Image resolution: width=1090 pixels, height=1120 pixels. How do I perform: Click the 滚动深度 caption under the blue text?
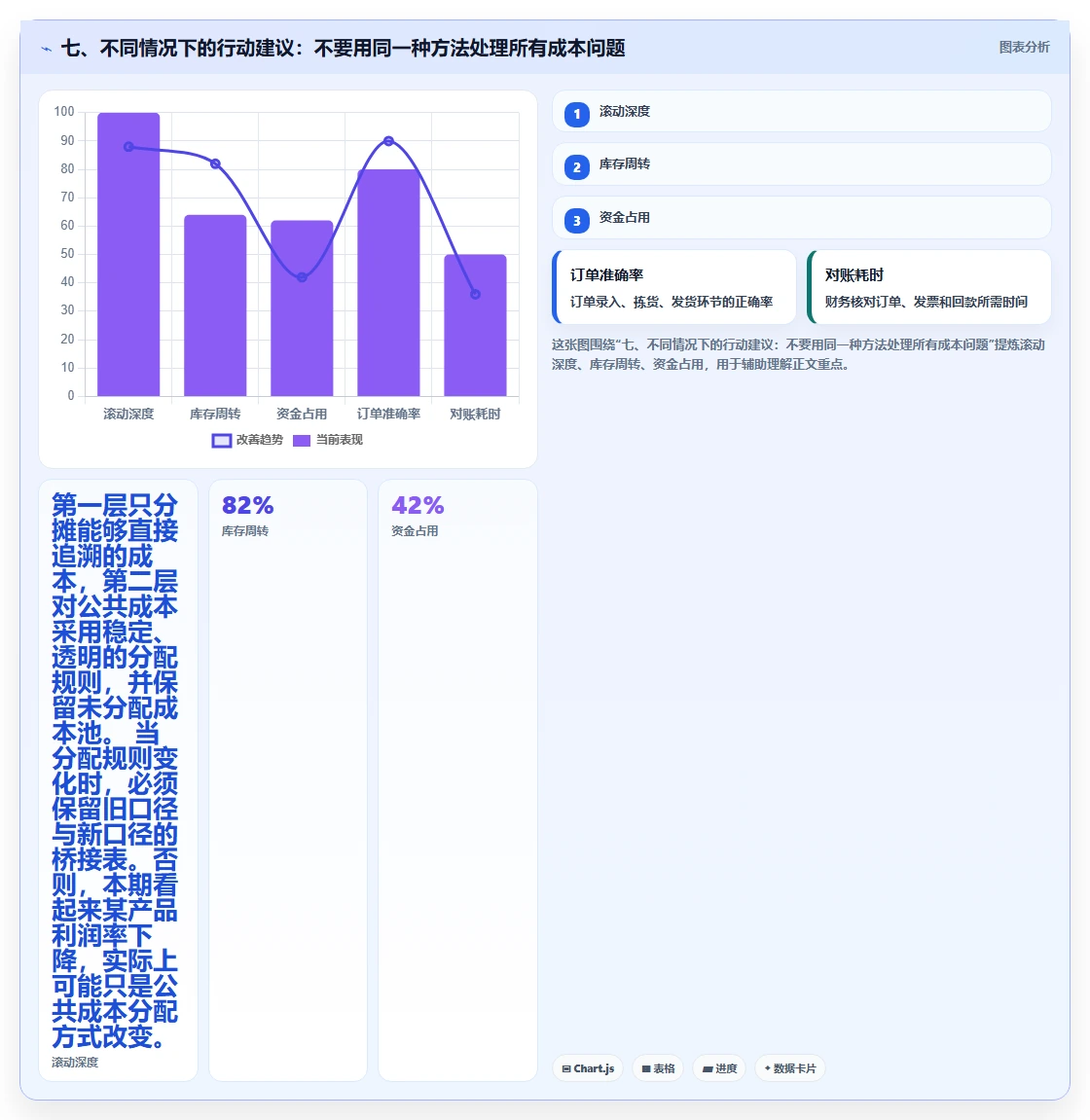(75, 1063)
